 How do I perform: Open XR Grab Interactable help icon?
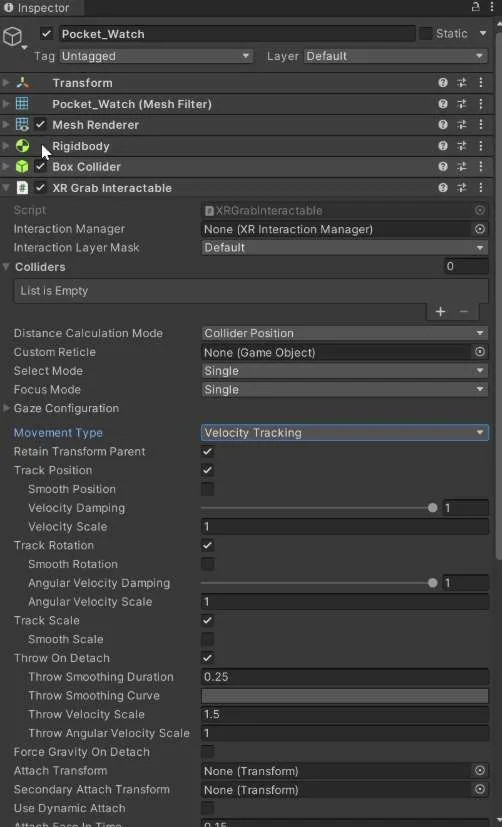[443, 188]
